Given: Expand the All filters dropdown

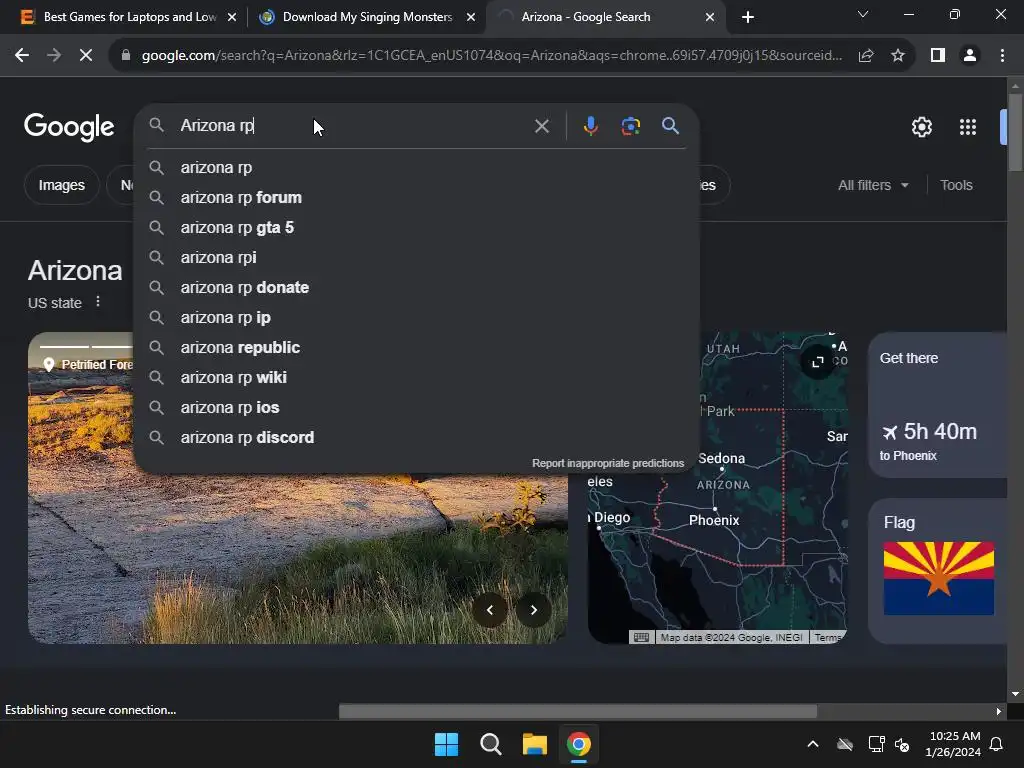Looking at the screenshot, I should click(873, 185).
